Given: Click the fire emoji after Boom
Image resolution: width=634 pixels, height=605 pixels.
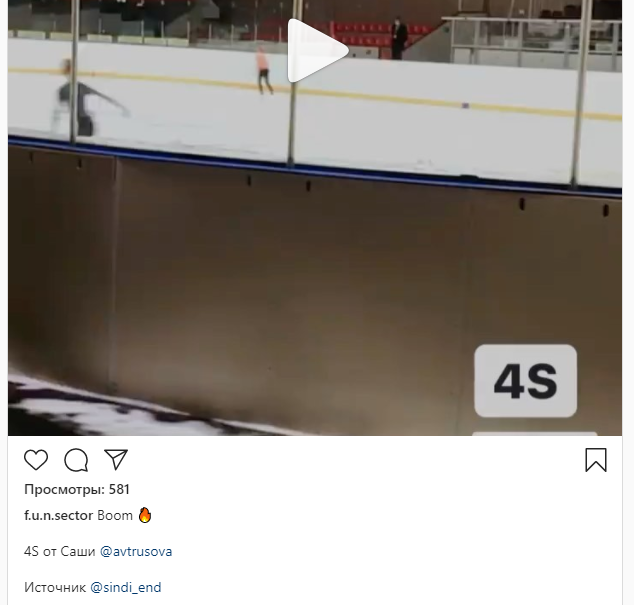Looking at the screenshot, I should click(145, 515).
